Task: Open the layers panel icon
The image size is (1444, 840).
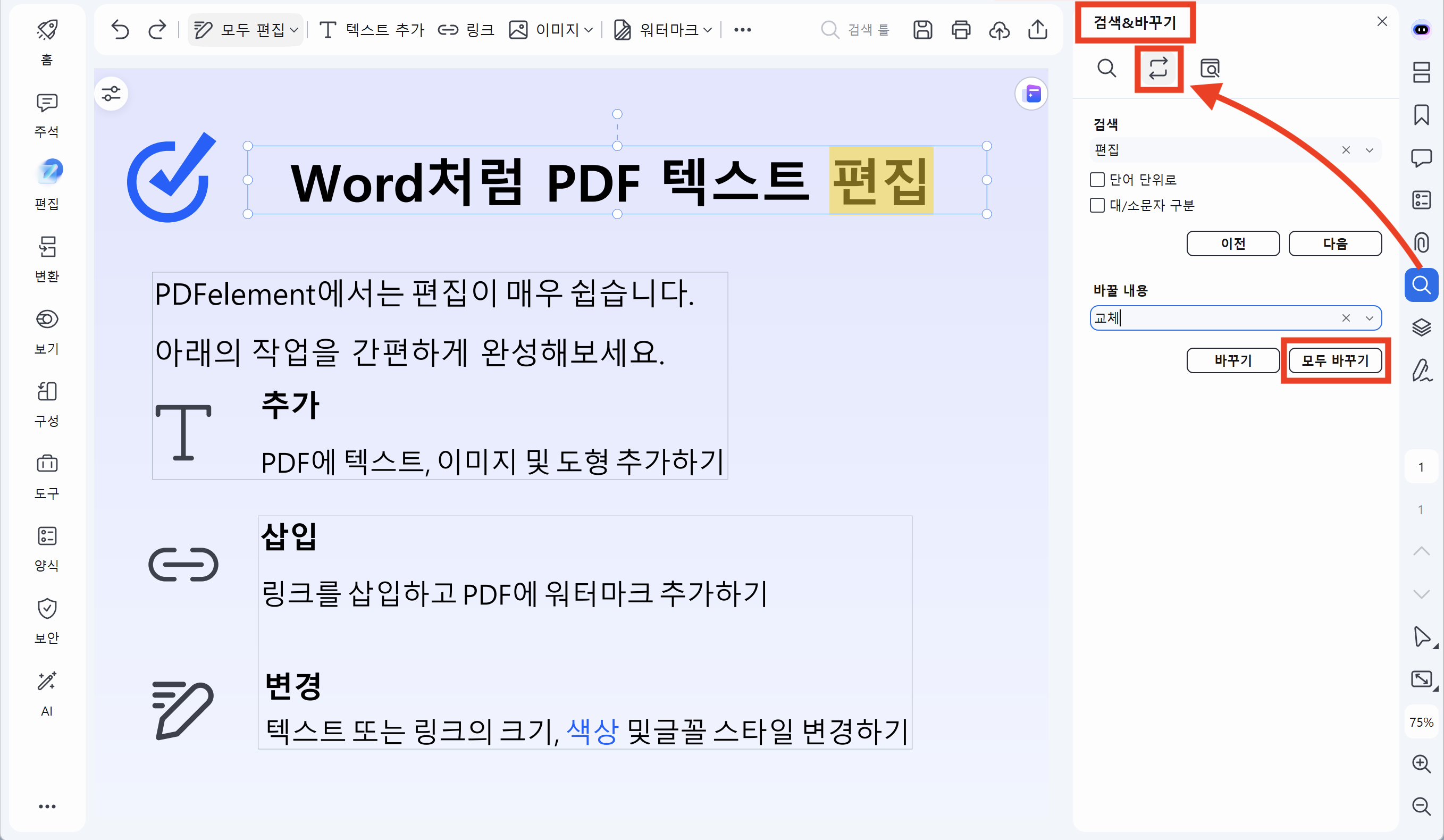Action: coord(1422,326)
